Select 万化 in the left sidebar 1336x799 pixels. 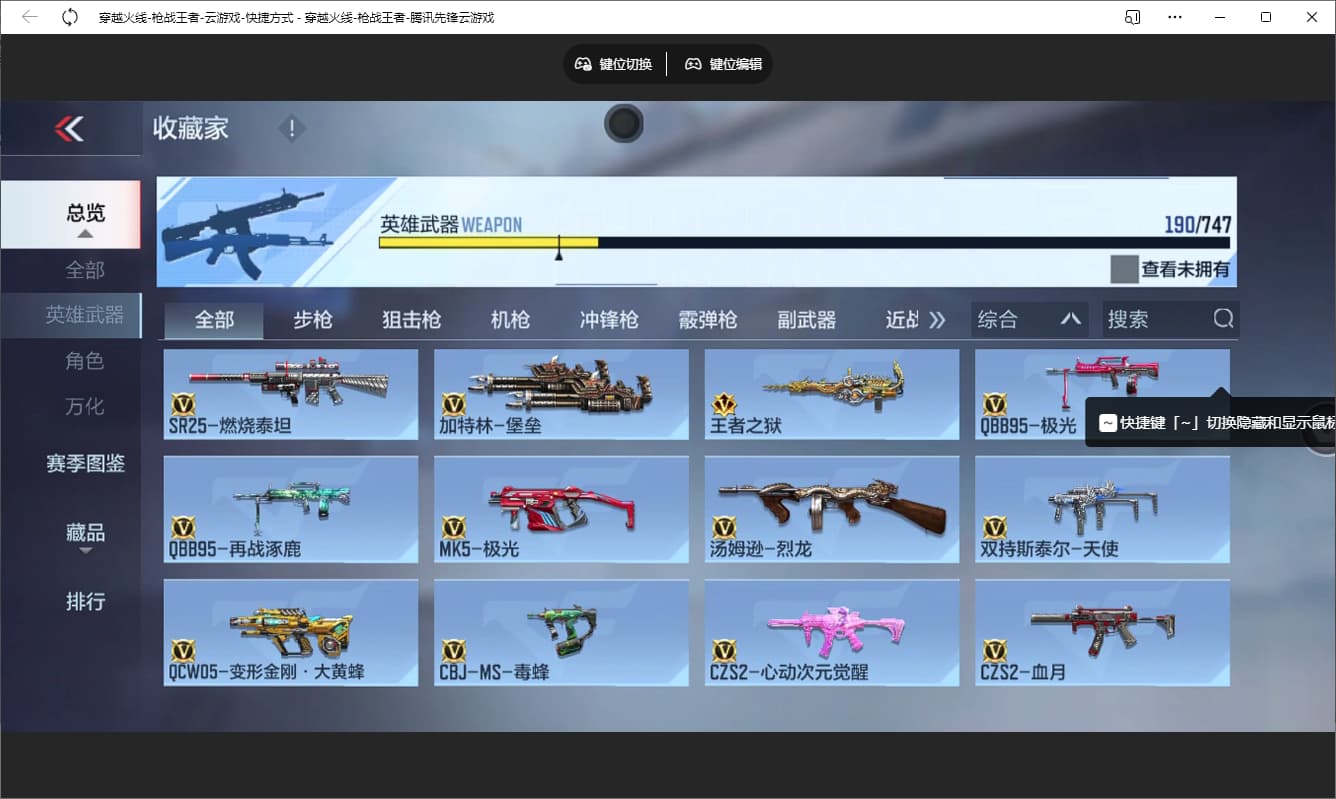coord(85,407)
